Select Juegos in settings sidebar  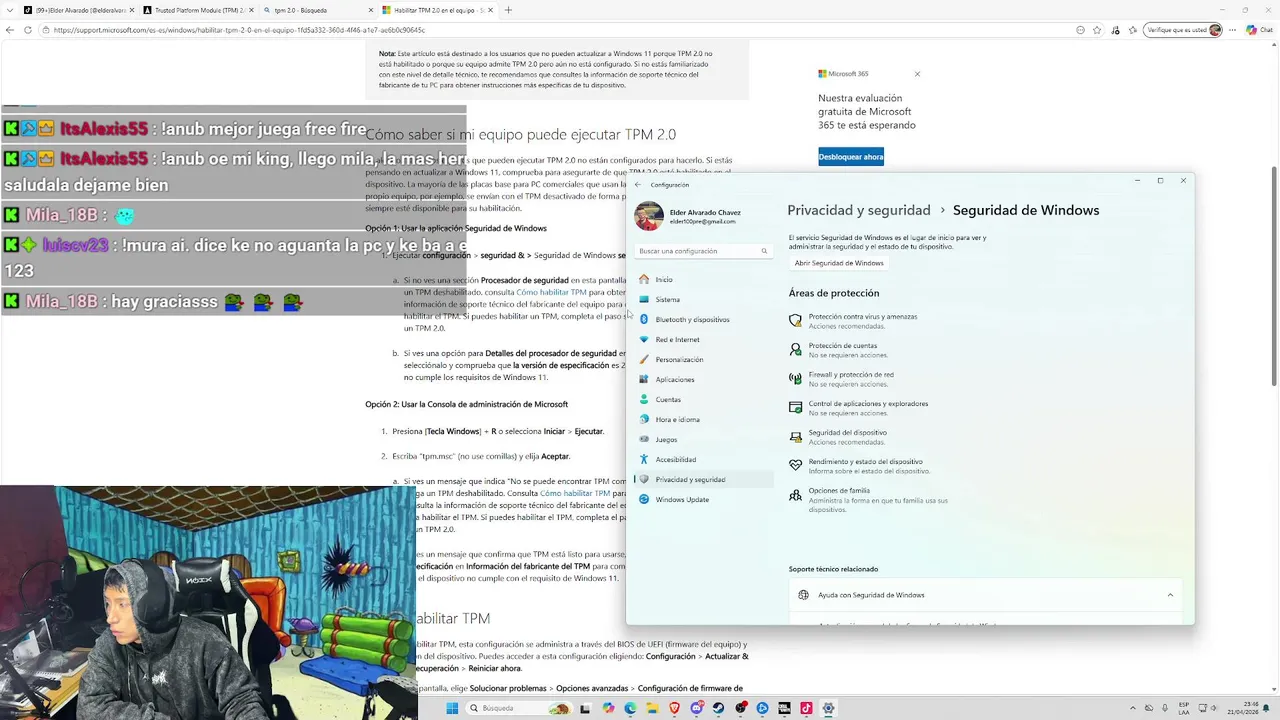coord(703,439)
